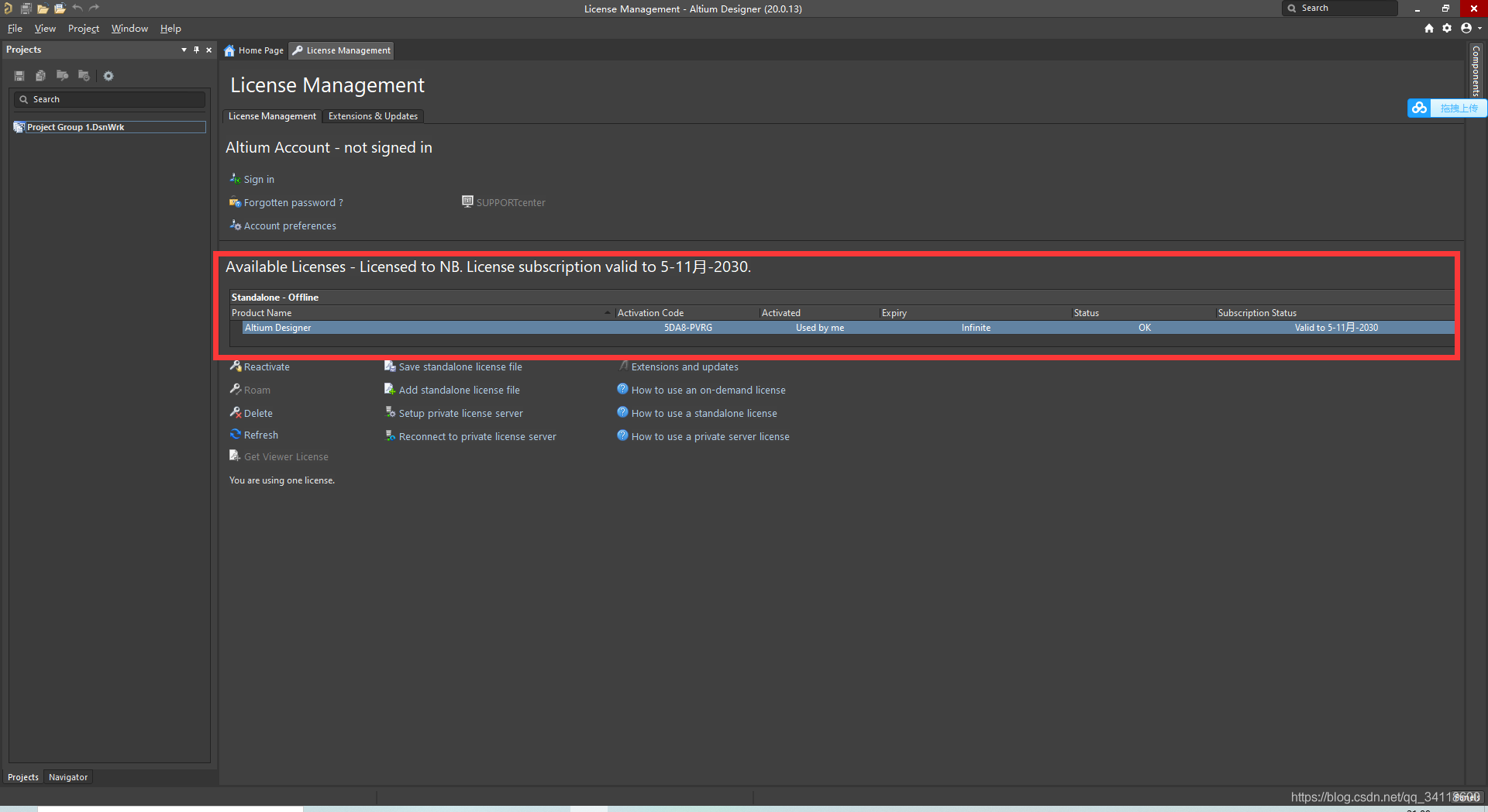Open the Components side panel tab

(1476, 71)
